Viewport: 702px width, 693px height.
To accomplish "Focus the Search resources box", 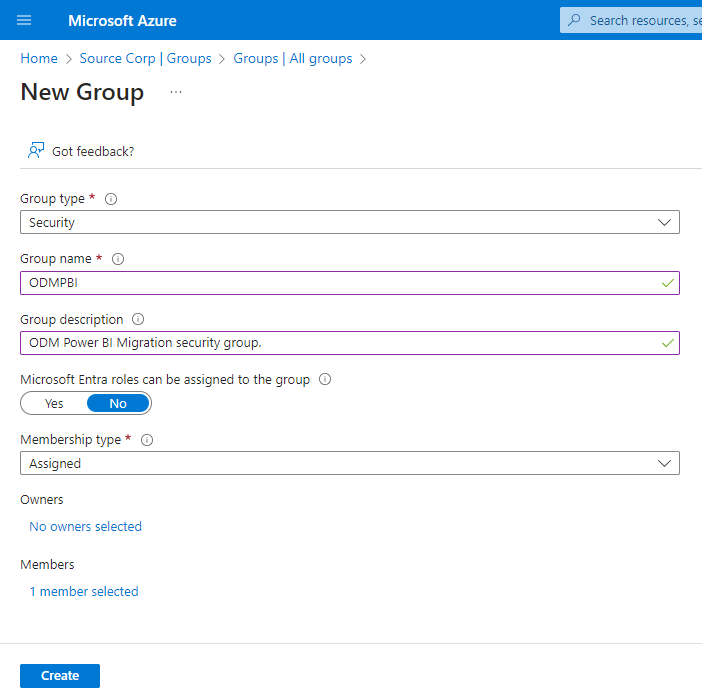I will [x=631, y=20].
